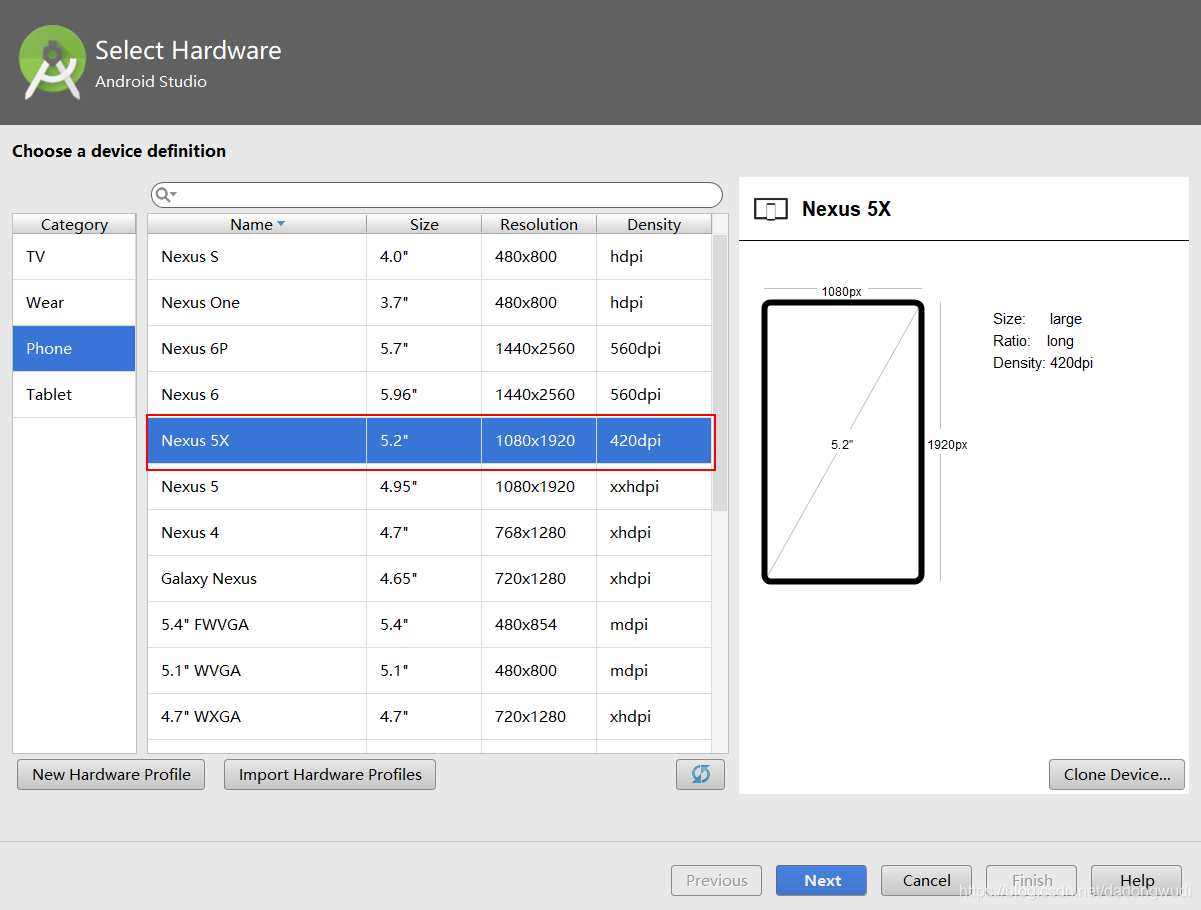
Task: Pick the Nexus 5 device row
Action: 430,487
